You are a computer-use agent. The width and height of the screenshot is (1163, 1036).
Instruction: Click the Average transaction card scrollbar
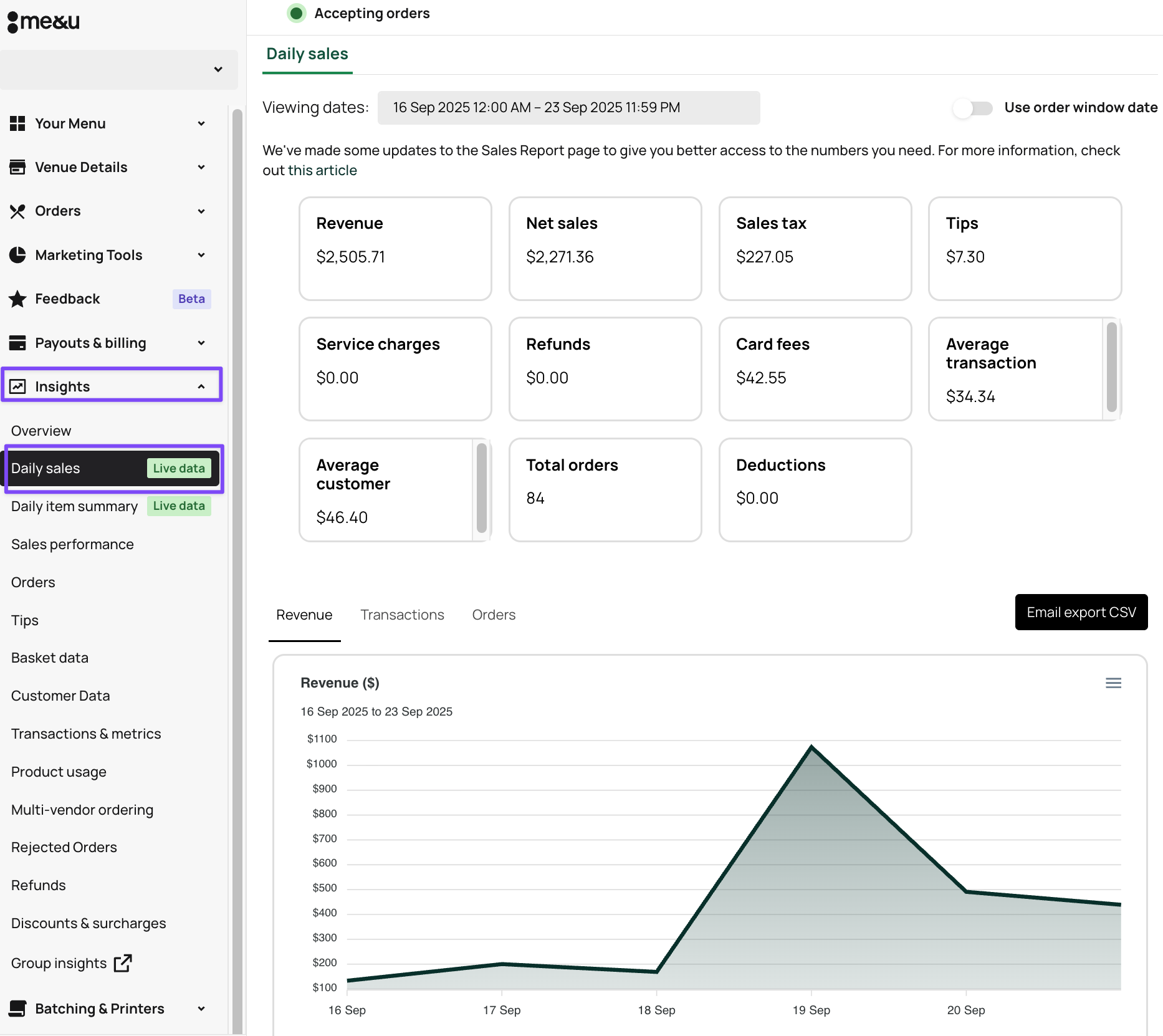(1111, 368)
